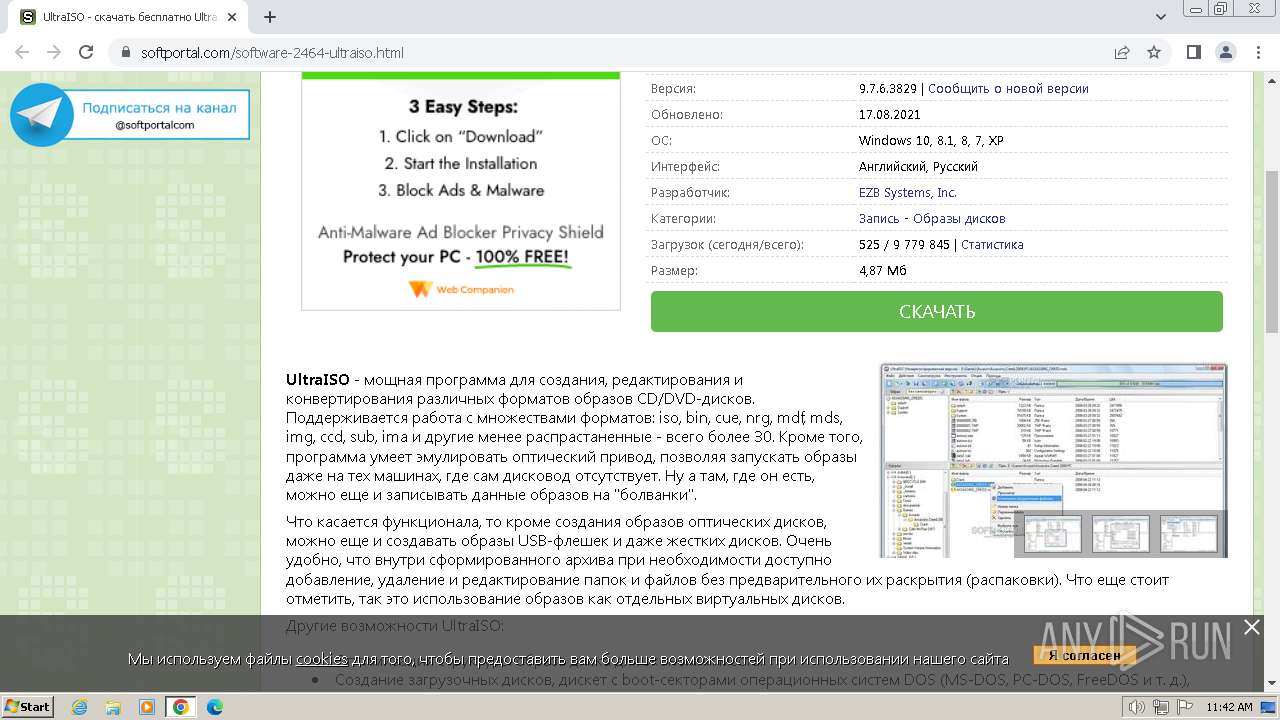Open media player taskbar icon

[147, 707]
